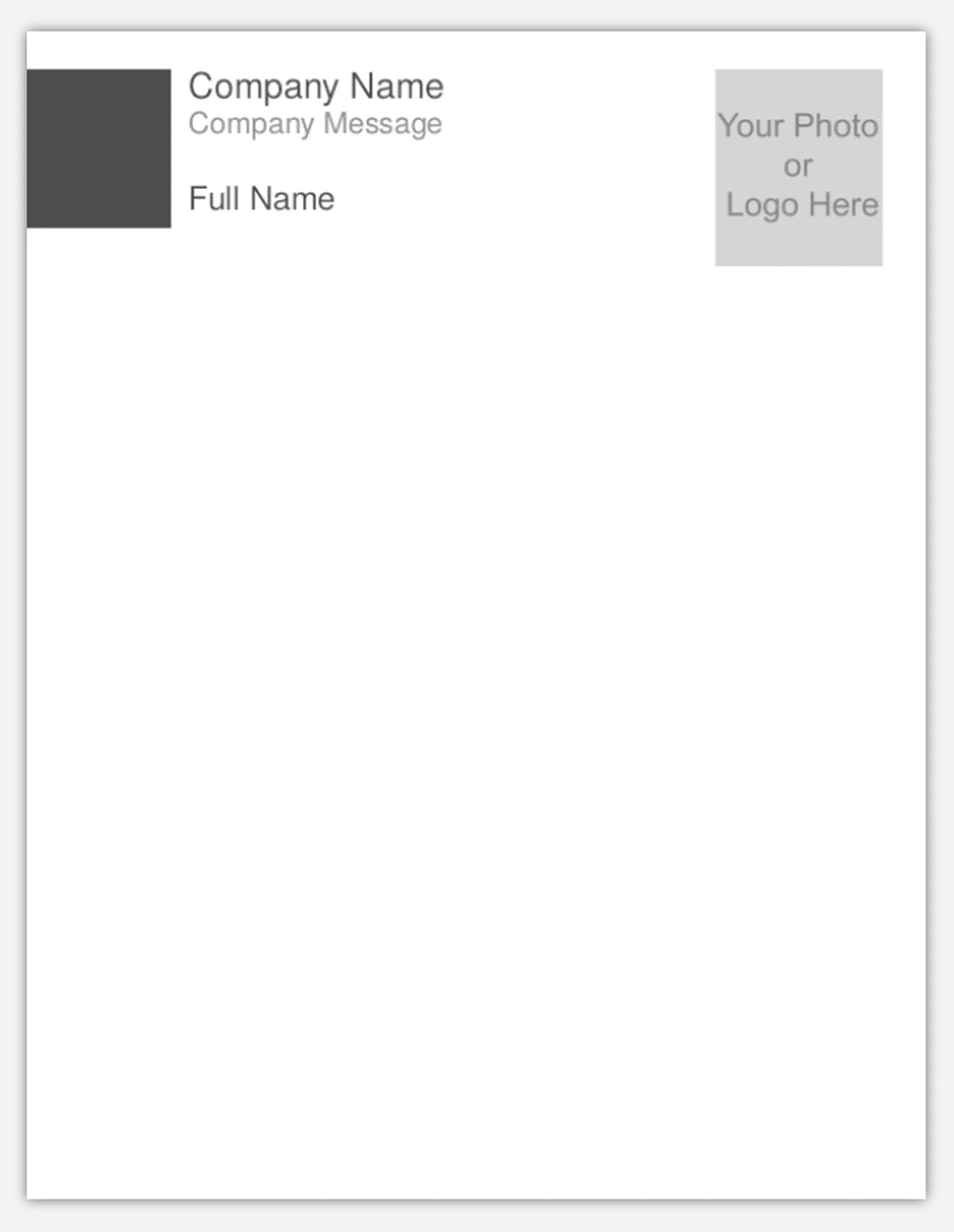Click the word 'Photo' in the placeholder
This screenshot has width=954, height=1232.
pos(836,126)
